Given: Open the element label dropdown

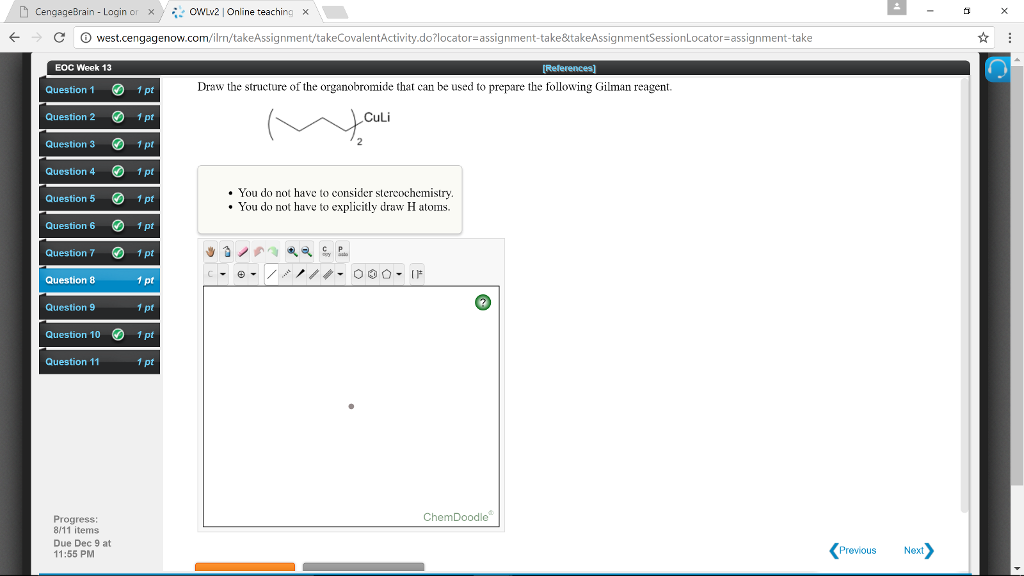Looking at the screenshot, I should pyautogui.click(x=222, y=273).
